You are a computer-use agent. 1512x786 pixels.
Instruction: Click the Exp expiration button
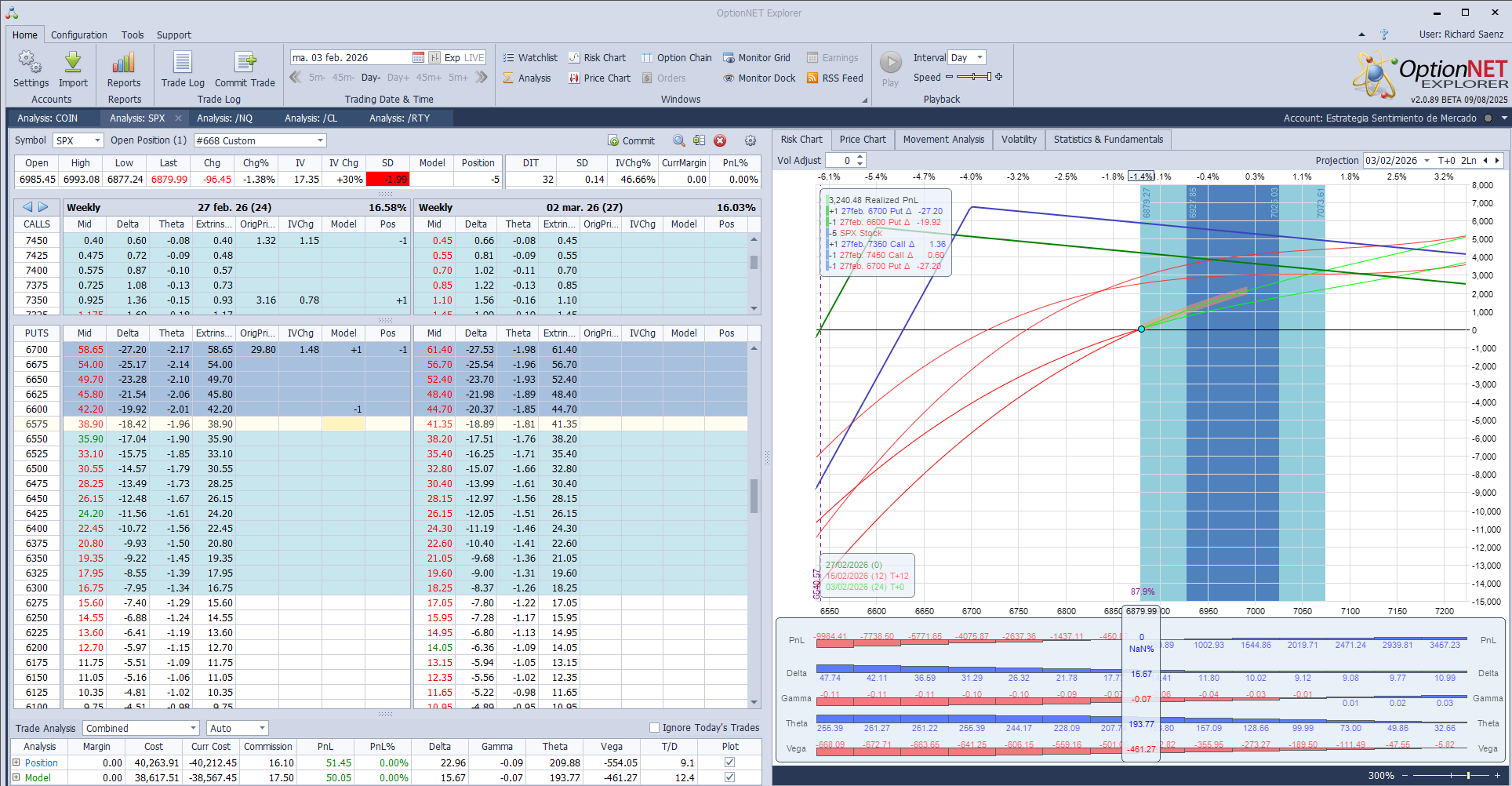(x=452, y=57)
